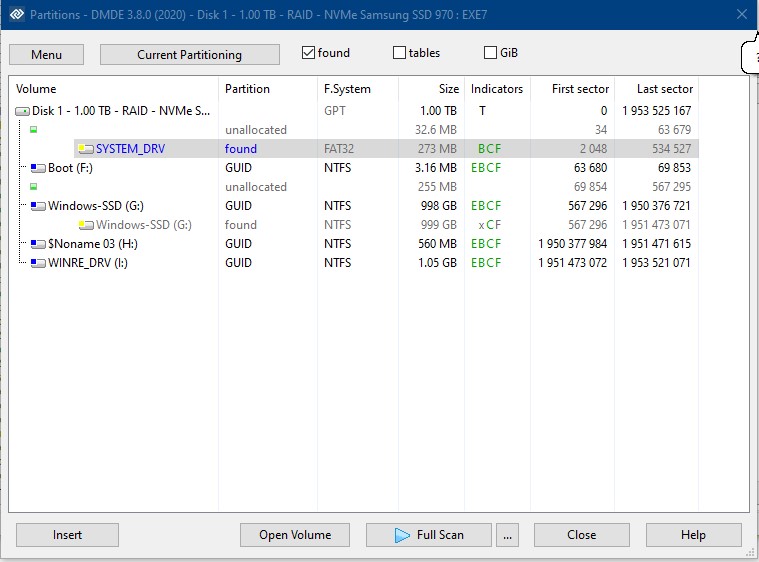Screen dimensions: 759x562
Task: Enable the GiB checkbox
Action: tap(490, 52)
